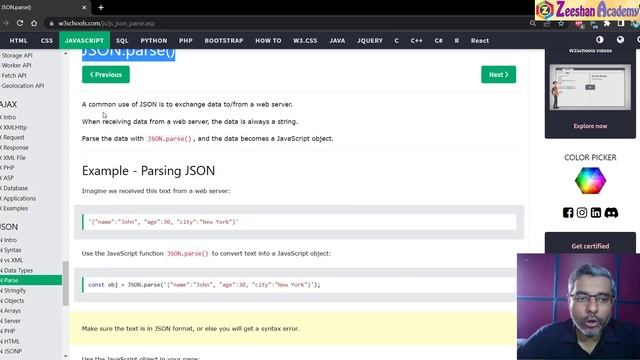Click the share page icon in address bar
Image resolution: width=640 pixels, height=360 pixels.
pyautogui.click(x=547, y=24)
